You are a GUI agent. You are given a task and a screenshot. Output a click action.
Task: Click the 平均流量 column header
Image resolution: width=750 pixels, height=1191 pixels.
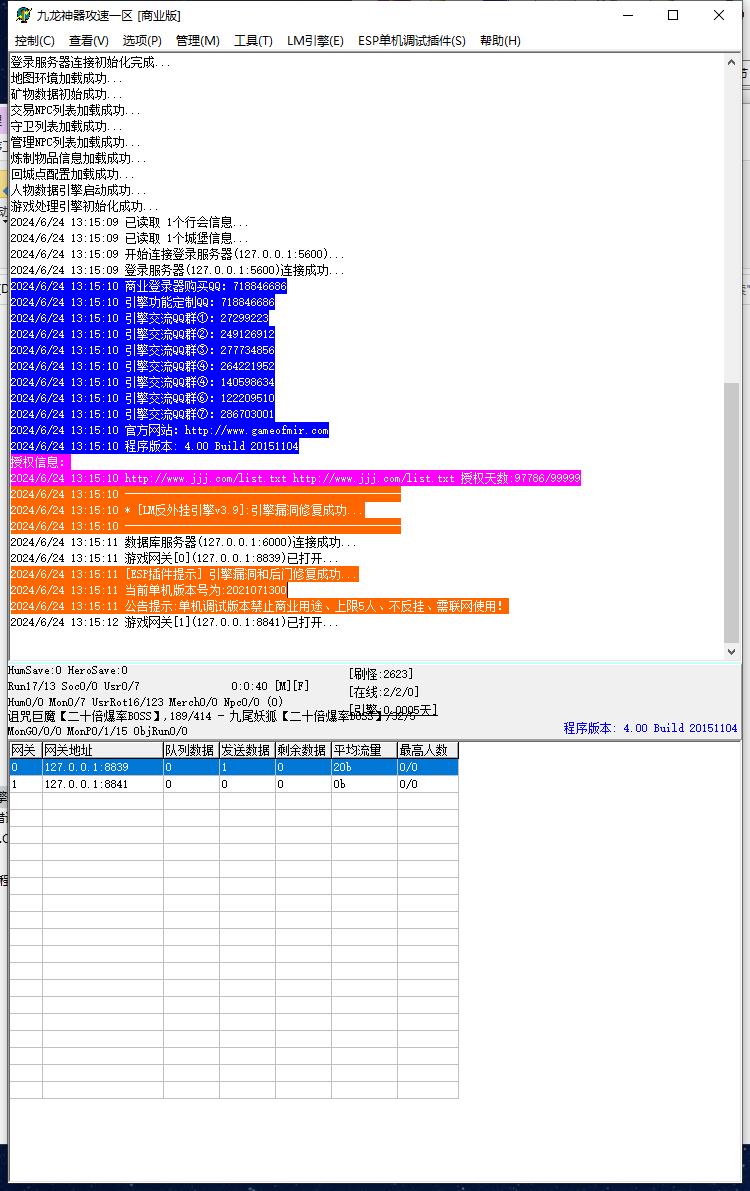(364, 750)
